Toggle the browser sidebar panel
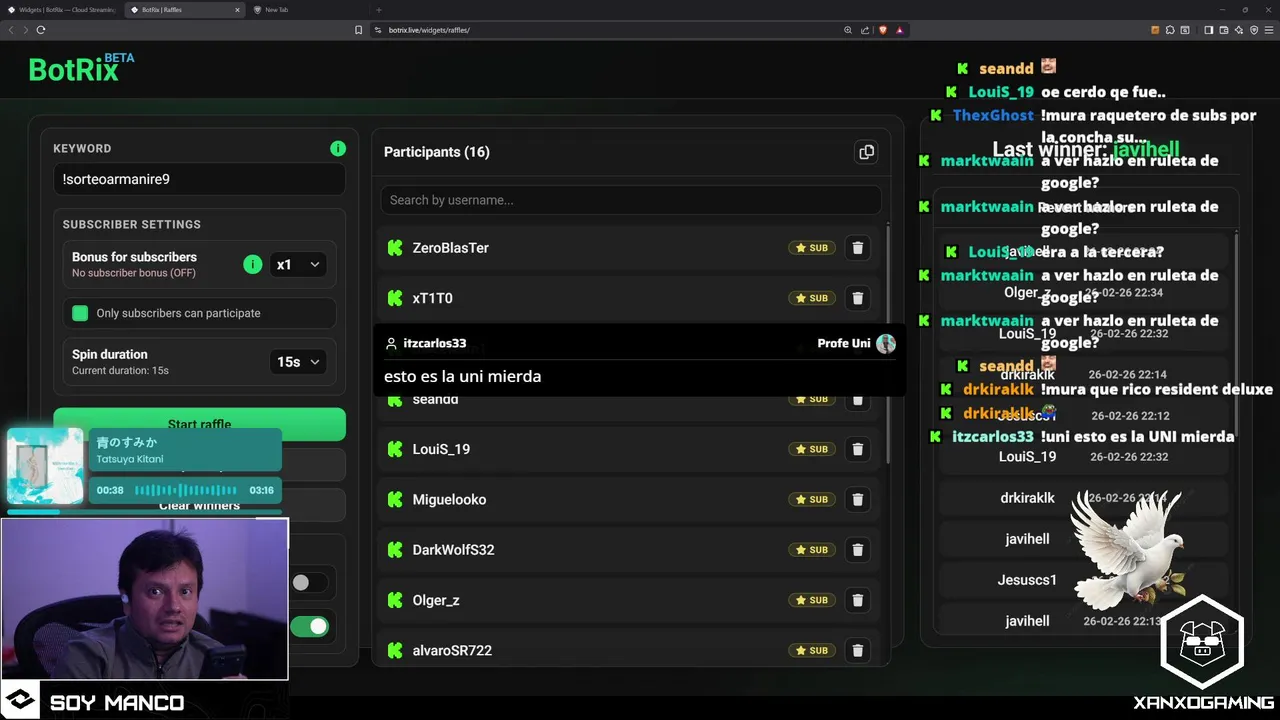The height and width of the screenshot is (720, 1280). point(1209,30)
